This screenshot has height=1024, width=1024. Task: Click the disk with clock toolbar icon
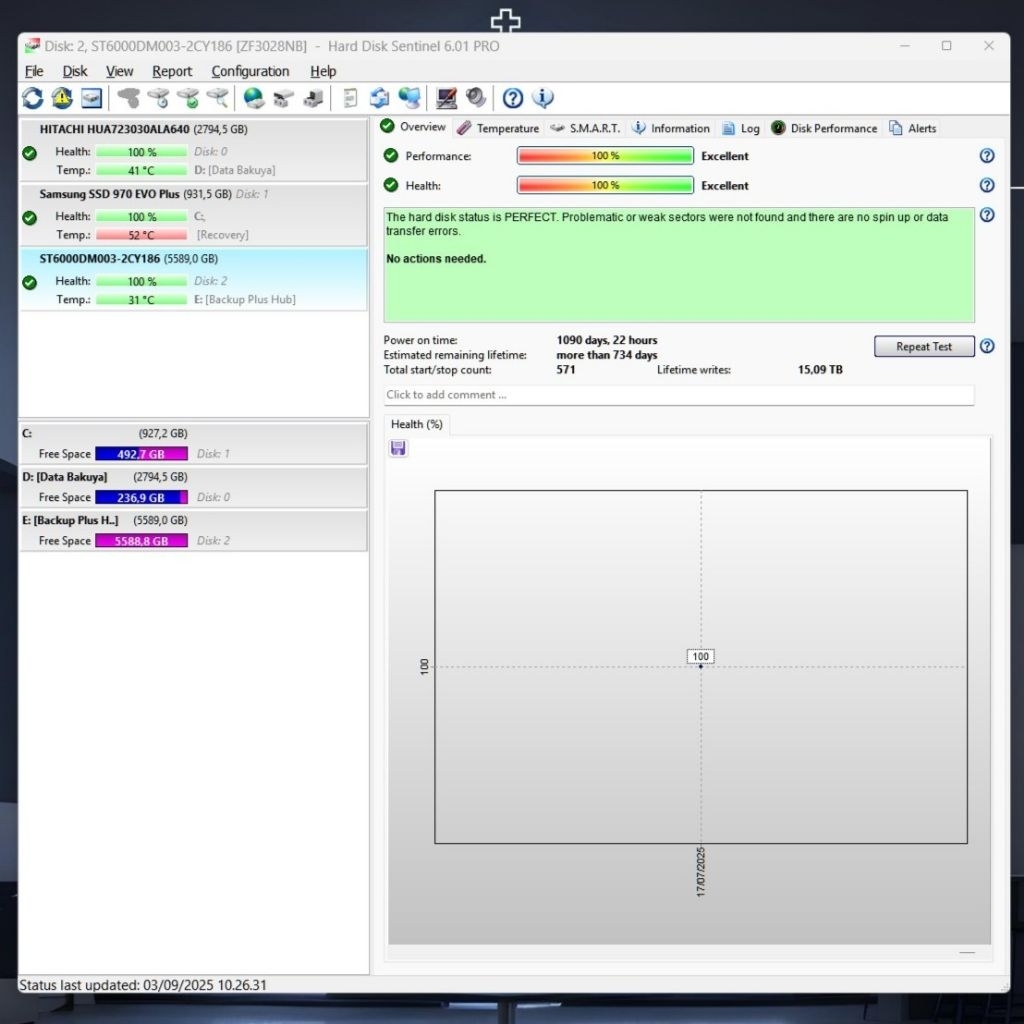click(158, 98)
